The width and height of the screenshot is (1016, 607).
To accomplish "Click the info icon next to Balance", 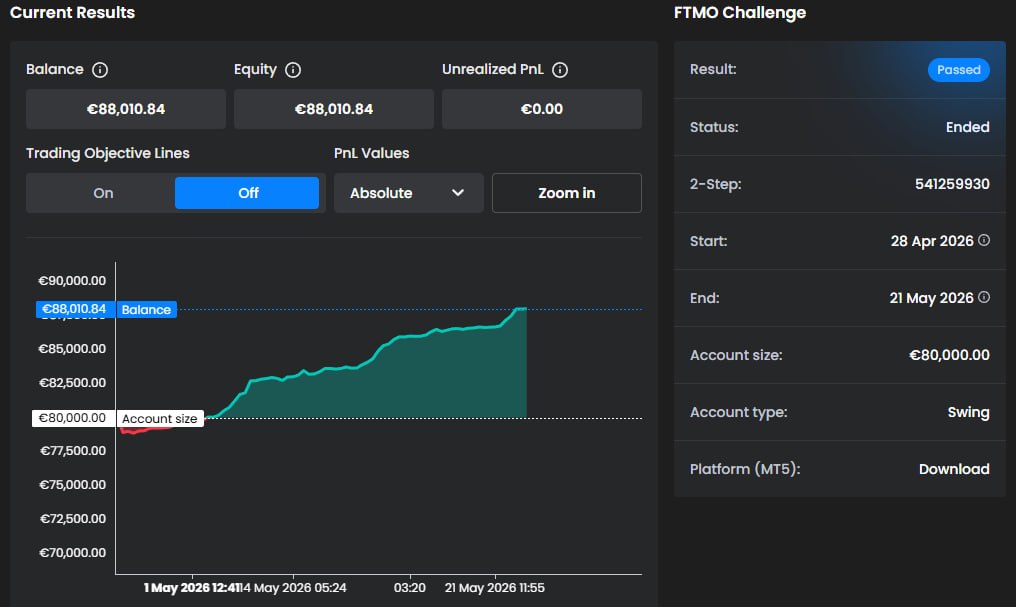I will click(100, 70).
